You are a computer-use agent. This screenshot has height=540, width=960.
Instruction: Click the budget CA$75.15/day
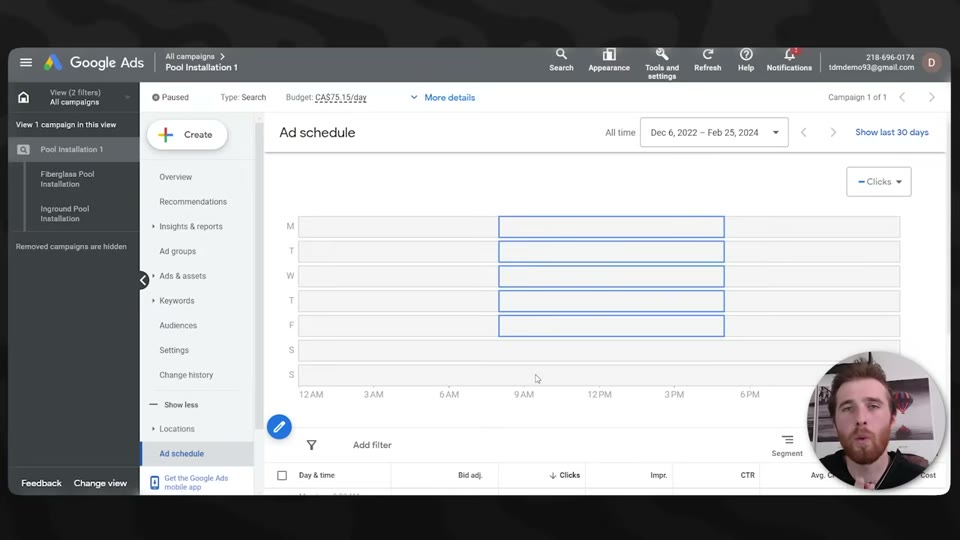pos(340,97)
